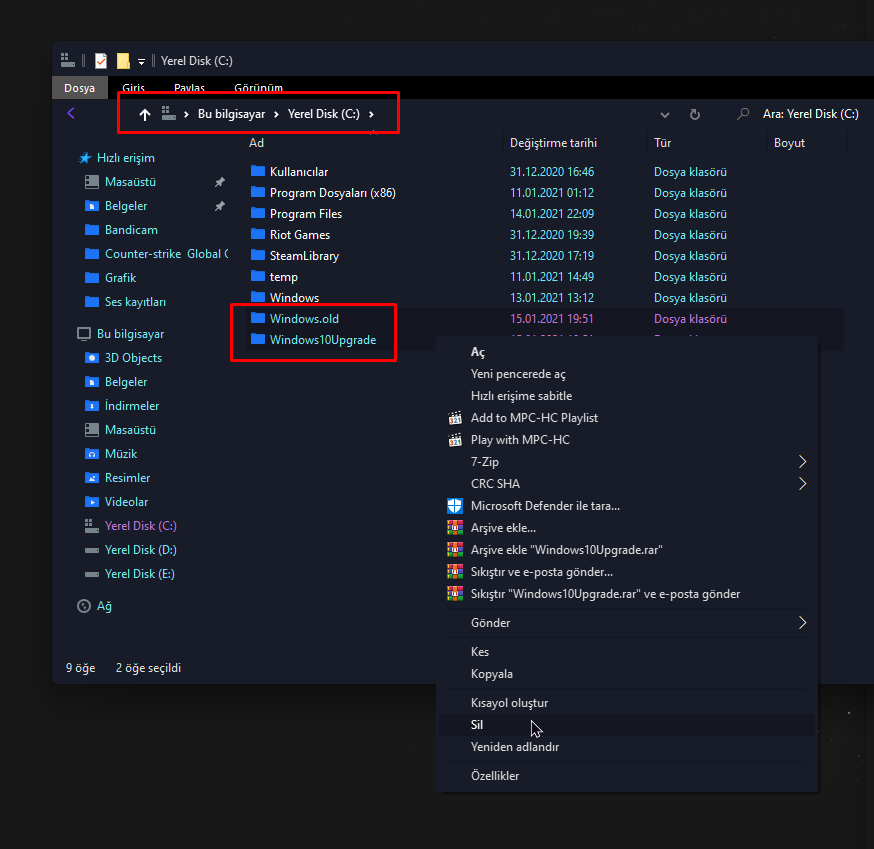Sort by the Boyut column header
This screenshot has height=849, width=874.
[789, 143]
